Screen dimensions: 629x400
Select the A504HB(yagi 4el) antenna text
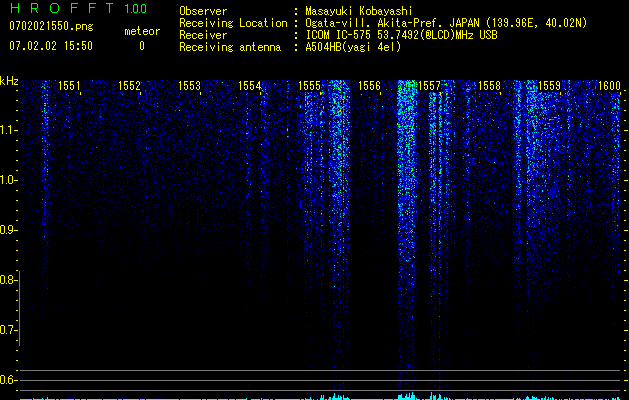pyautogui.click(x=353, y=47)
